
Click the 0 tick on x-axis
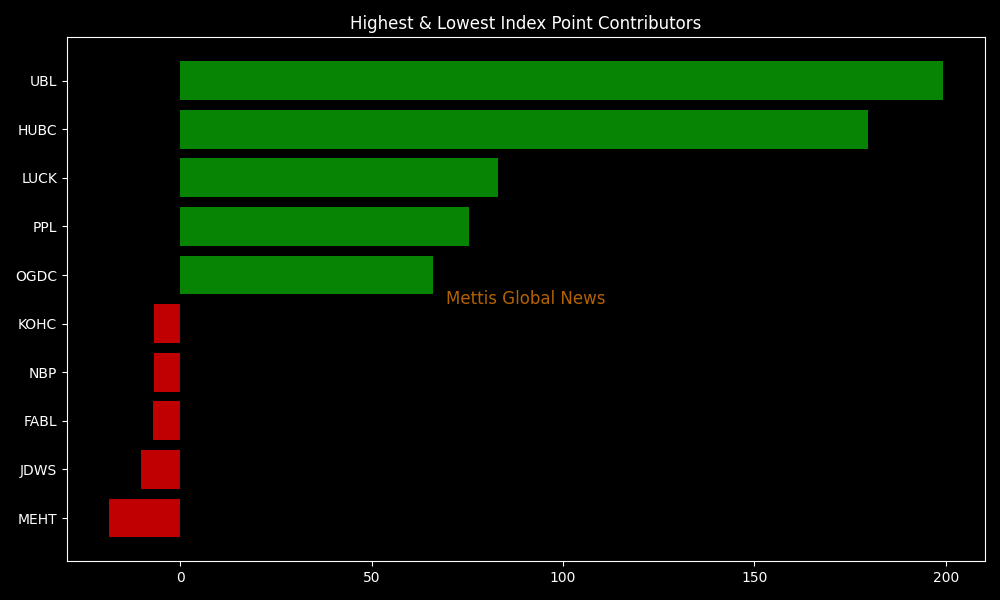click(x=181, y=578)
